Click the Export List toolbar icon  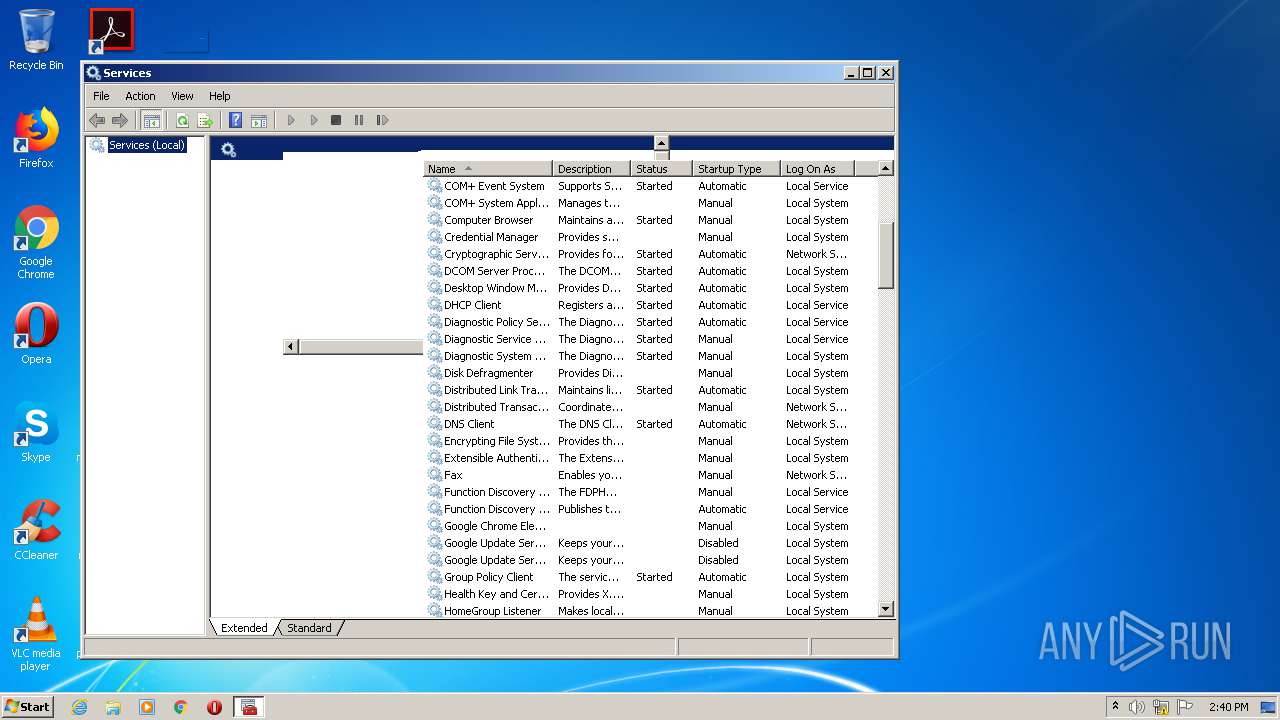click(205, 120)
